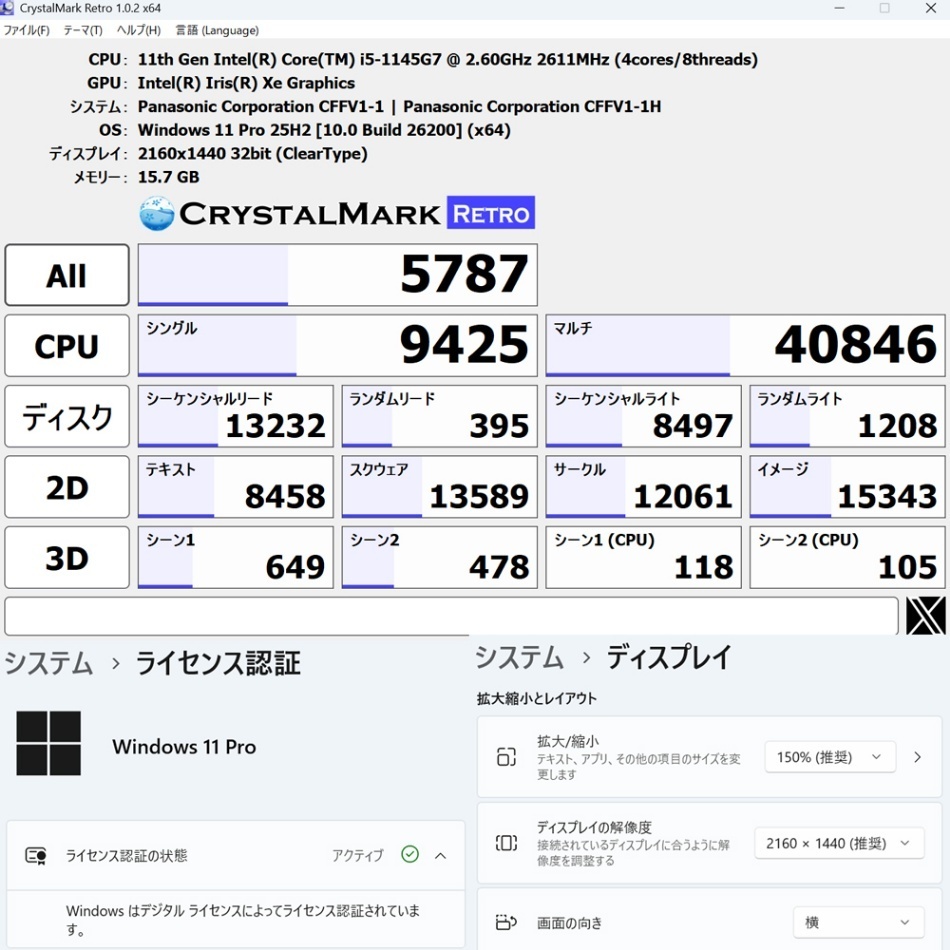
Task: Minimize the CrystalMark Retro window
Action: pyautogui.click(x=839, y=8)
